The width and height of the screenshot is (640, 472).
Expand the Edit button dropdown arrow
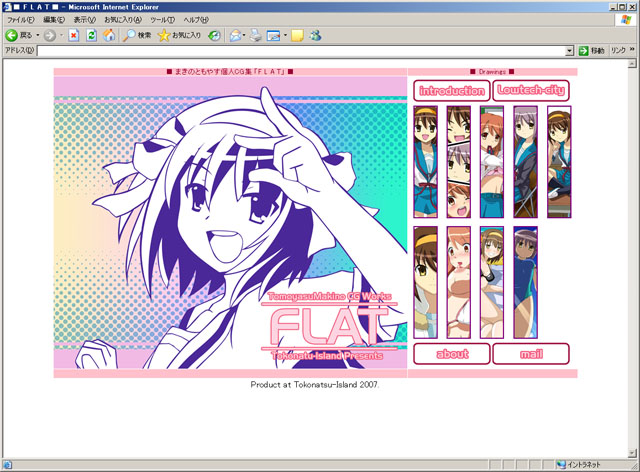point(285,36)
